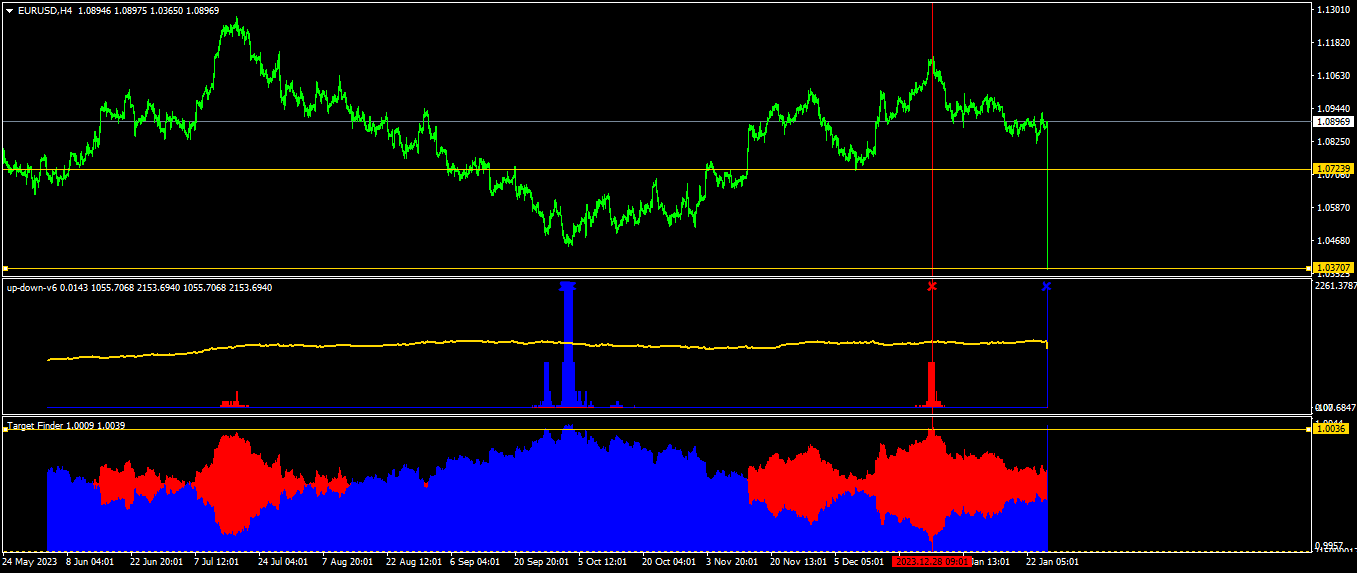The height and width of the screenshot is (573, 1357).
Task: Click the up-down-v6 indicator label
Action: (x=33, y=288)
